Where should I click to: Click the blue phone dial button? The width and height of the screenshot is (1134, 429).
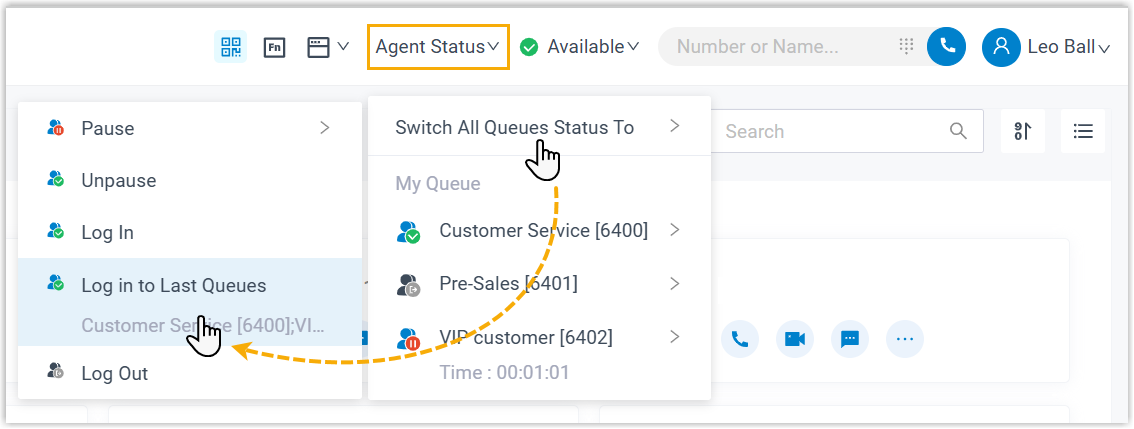pos(946,46)
